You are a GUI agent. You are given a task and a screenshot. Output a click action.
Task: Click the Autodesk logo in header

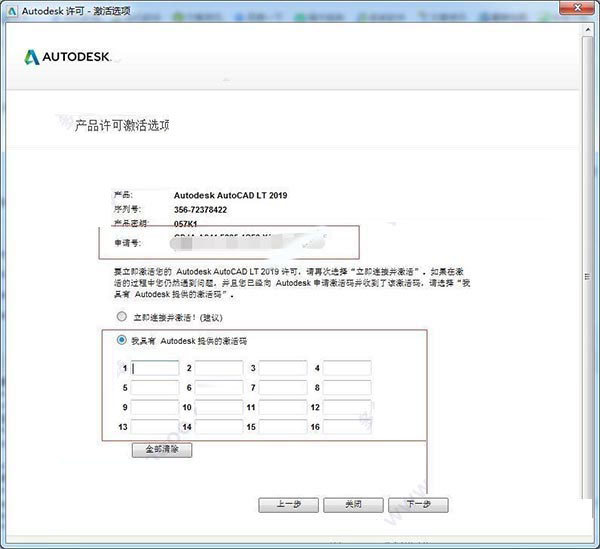67,57
